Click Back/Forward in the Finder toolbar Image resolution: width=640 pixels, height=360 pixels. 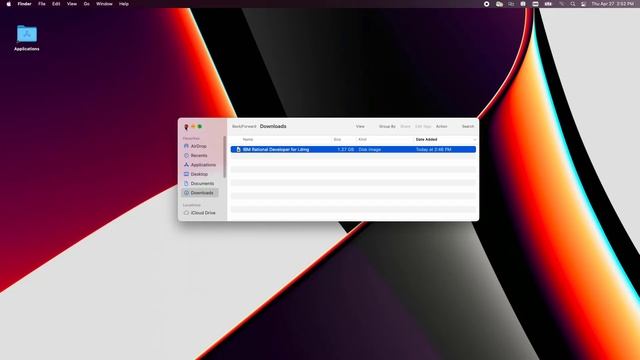pyautogui.click(x=244, y=127)
